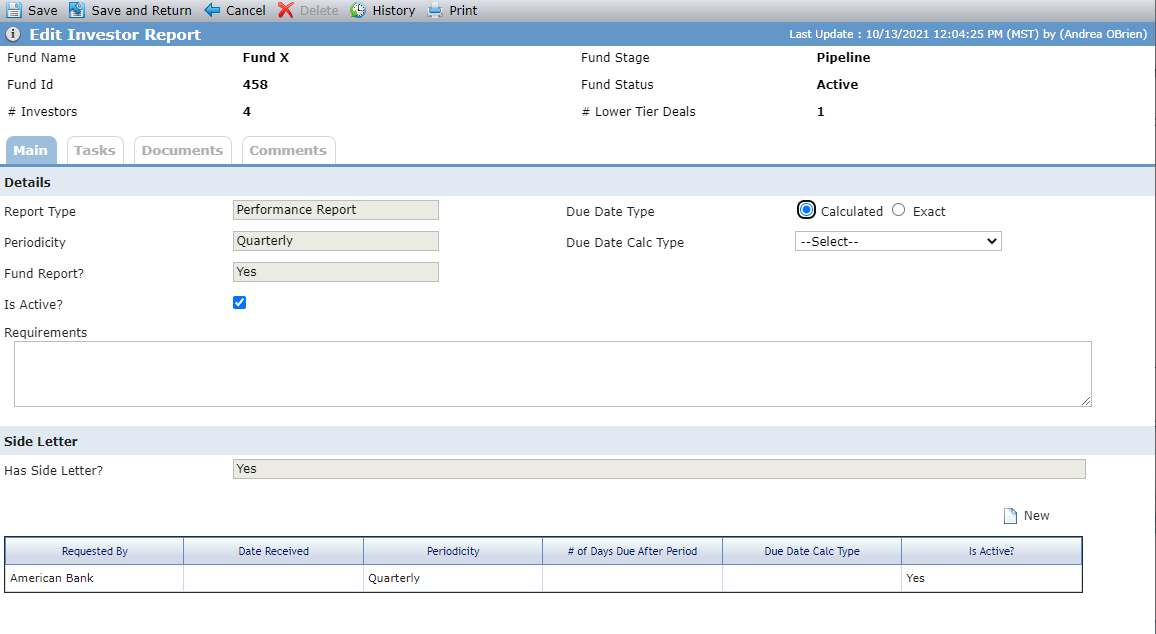Click the Due Date Calc Type column header

coord(812,551)
